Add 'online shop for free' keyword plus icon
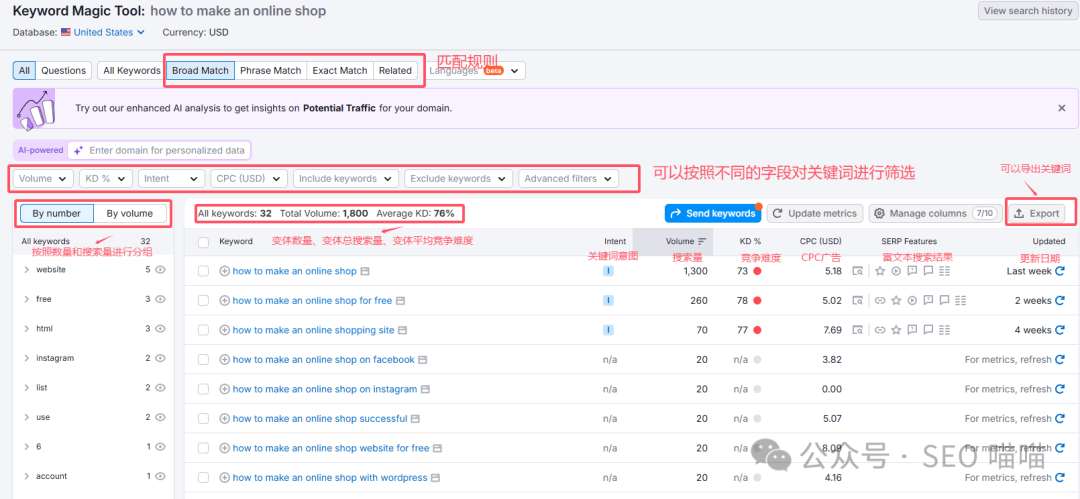Screen dimensions: 1080x499 225,301
